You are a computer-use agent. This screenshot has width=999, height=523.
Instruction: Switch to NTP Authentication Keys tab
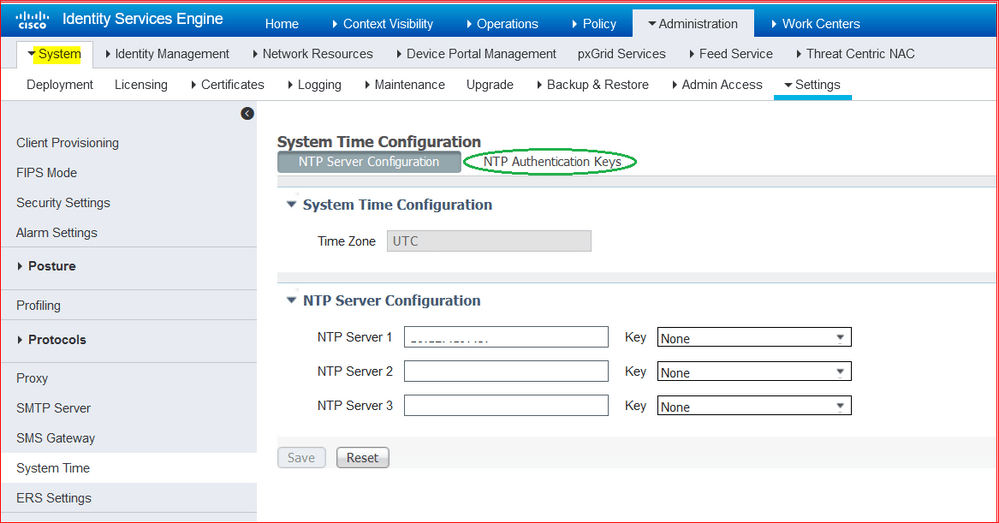coord(552,162)
